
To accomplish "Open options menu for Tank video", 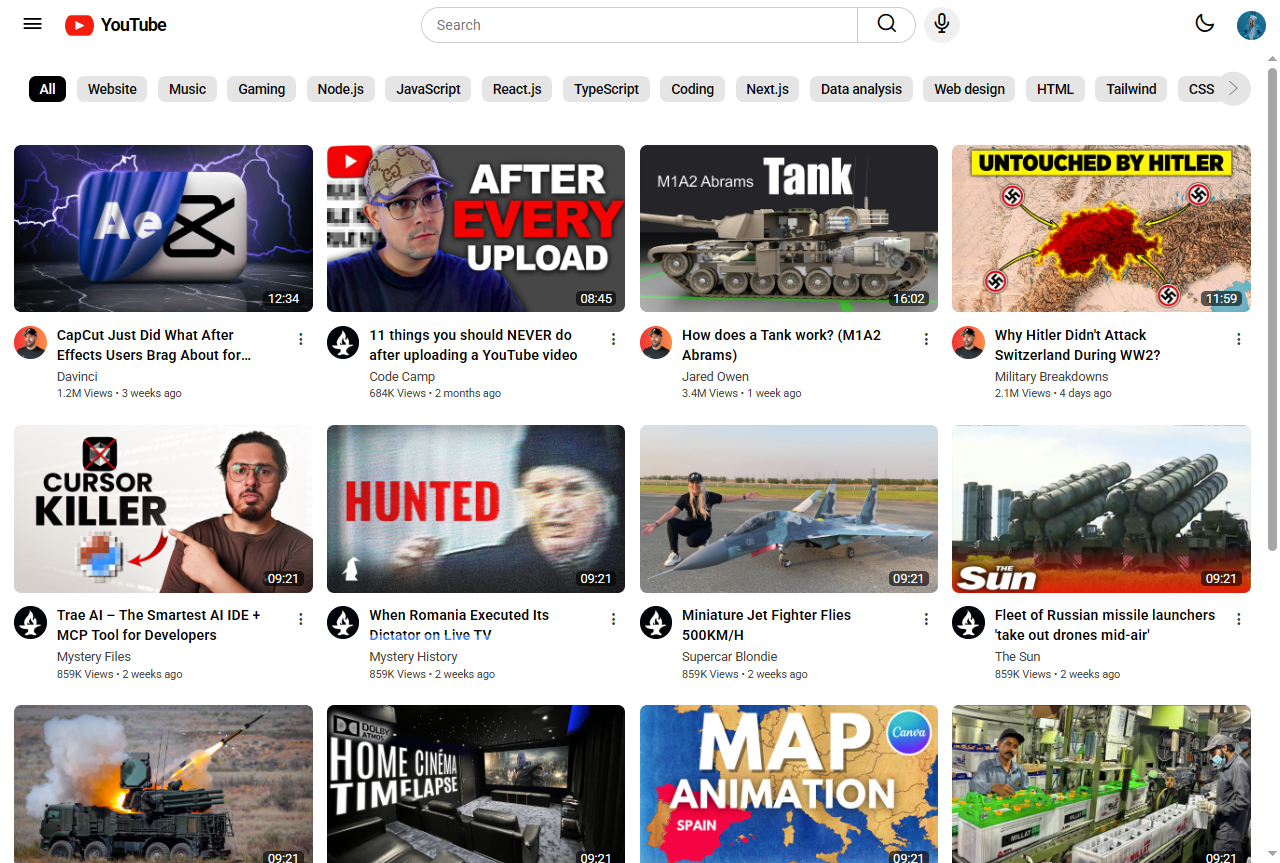I will tap(926, 340).
